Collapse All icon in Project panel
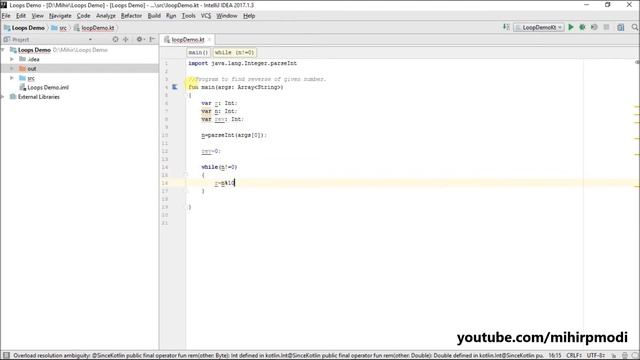 [x=126, y=39]
